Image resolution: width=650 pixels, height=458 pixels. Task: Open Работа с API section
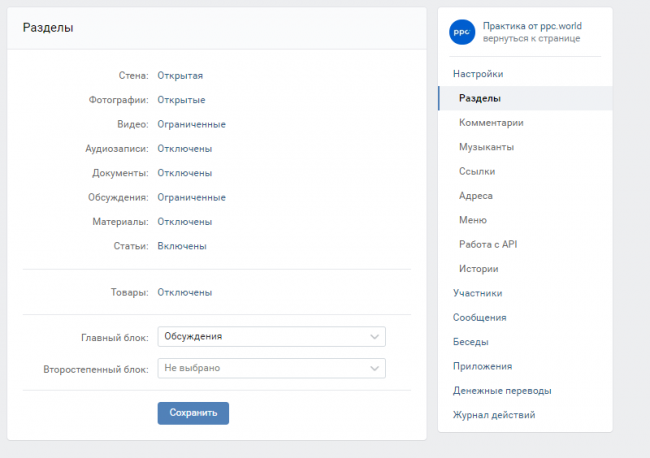coord(488,244)
